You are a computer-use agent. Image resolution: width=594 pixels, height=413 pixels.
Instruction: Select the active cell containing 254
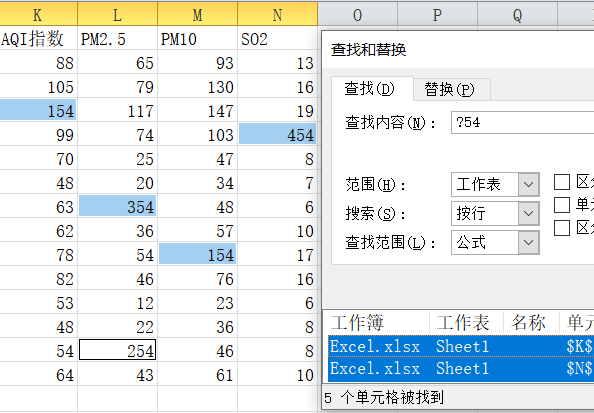pos(117,350)
